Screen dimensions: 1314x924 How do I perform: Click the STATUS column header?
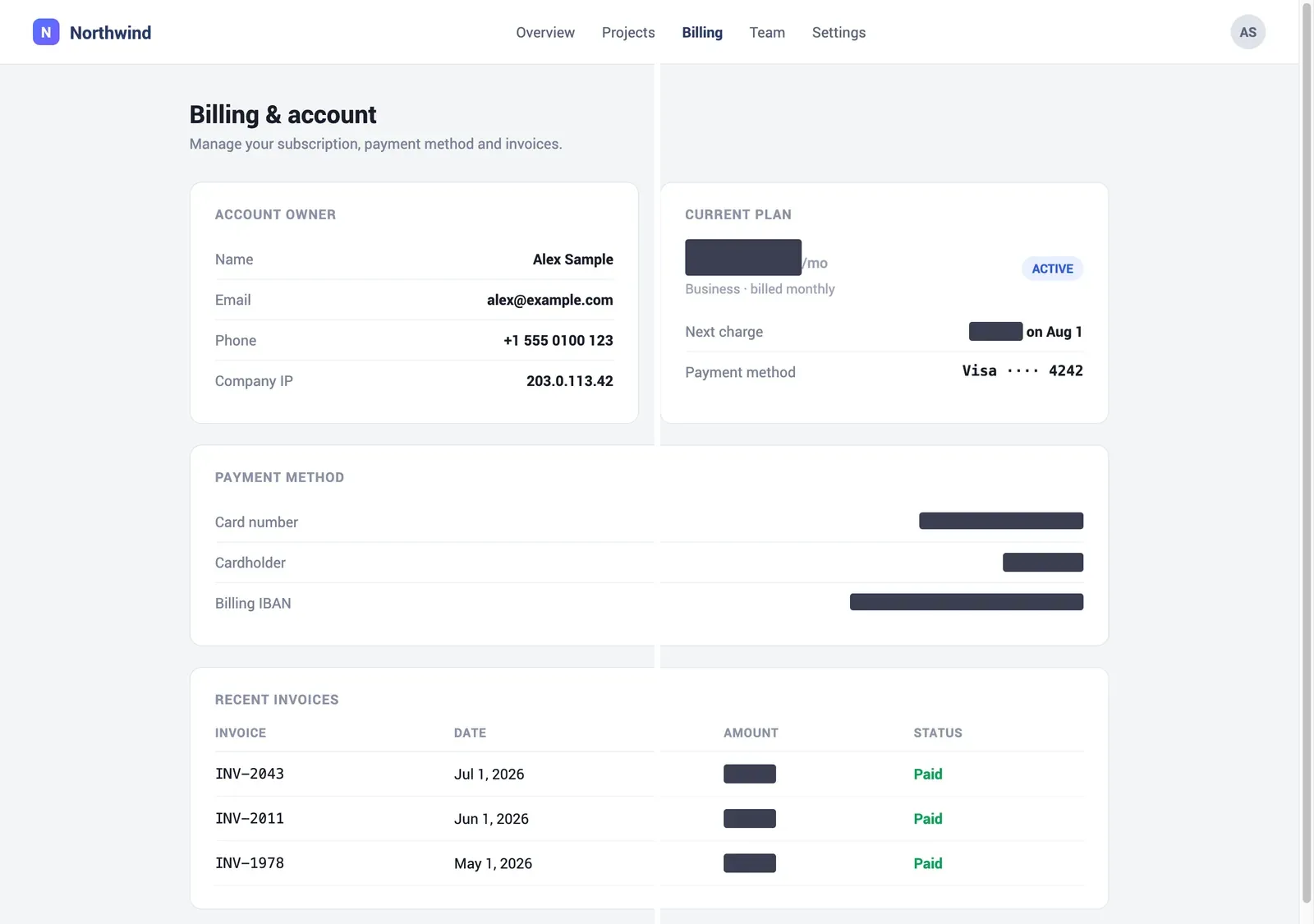[938, 733]
